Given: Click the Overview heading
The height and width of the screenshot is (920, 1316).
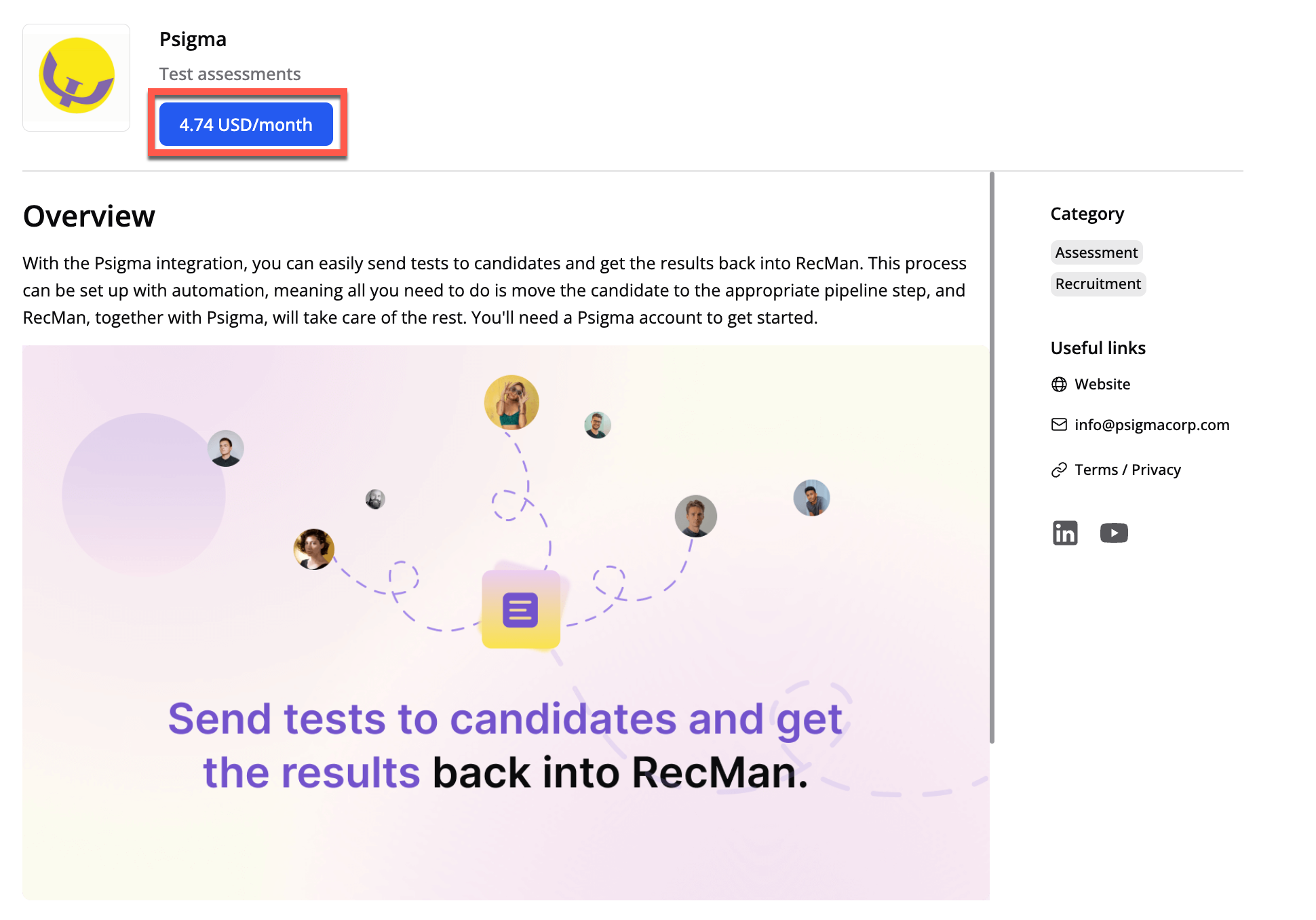Looking at the screenshot, I should [x=89, y=216].
